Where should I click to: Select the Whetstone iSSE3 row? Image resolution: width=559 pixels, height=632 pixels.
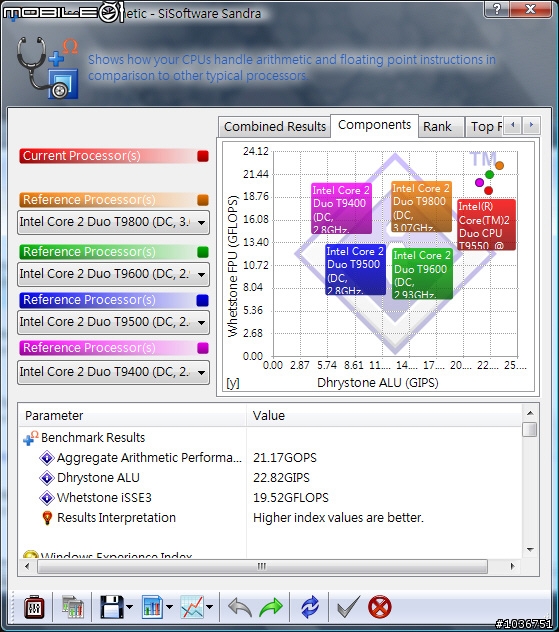270,498
